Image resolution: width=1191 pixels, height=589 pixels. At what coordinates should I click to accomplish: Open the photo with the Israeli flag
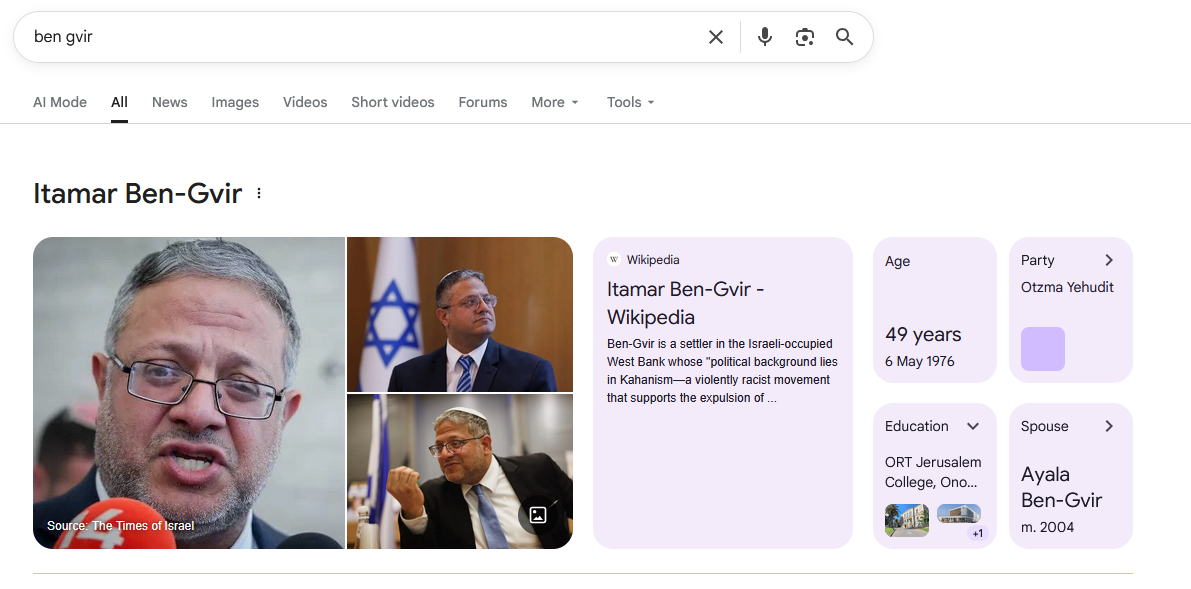point(460,314)
